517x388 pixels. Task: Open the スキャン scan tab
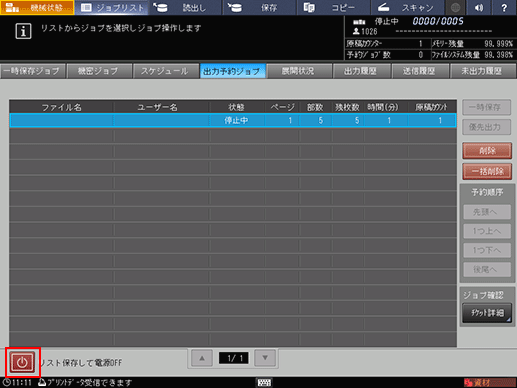click(x=408, y=7)
